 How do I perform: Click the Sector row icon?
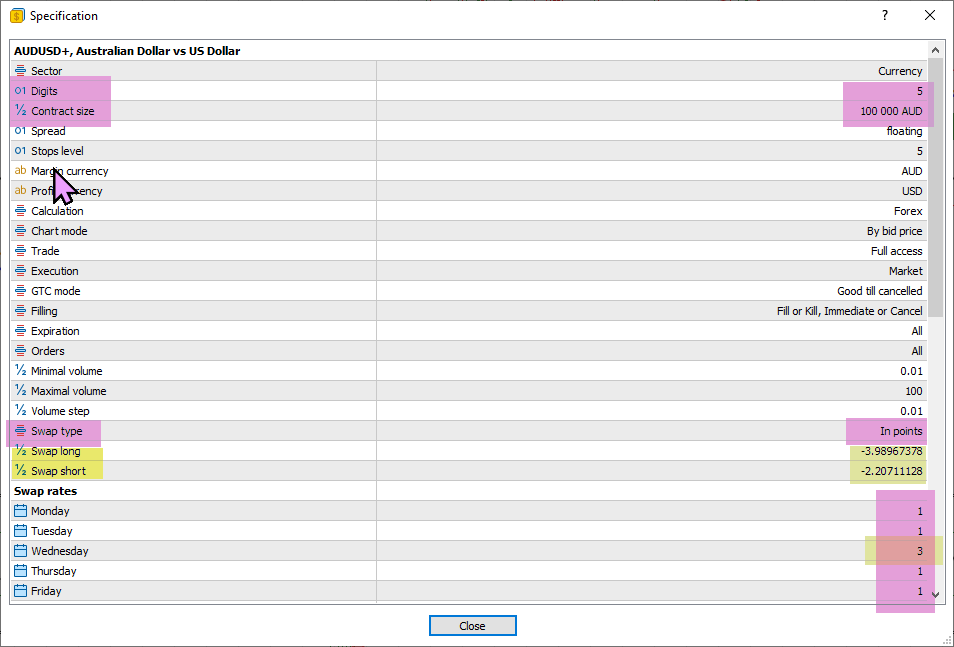pyautogui.click(x=20, y=71)
